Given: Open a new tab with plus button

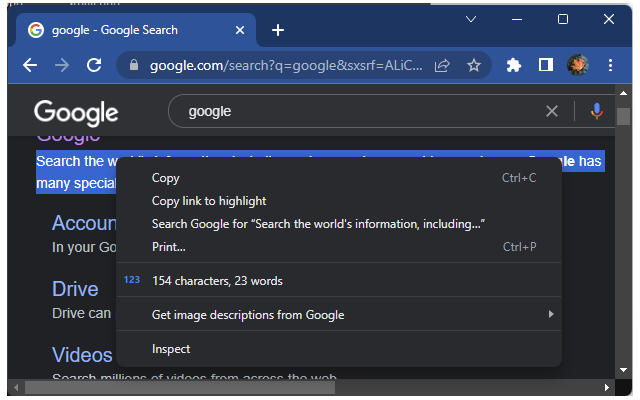Looking at the screenshot, I should tap(278, 30).
